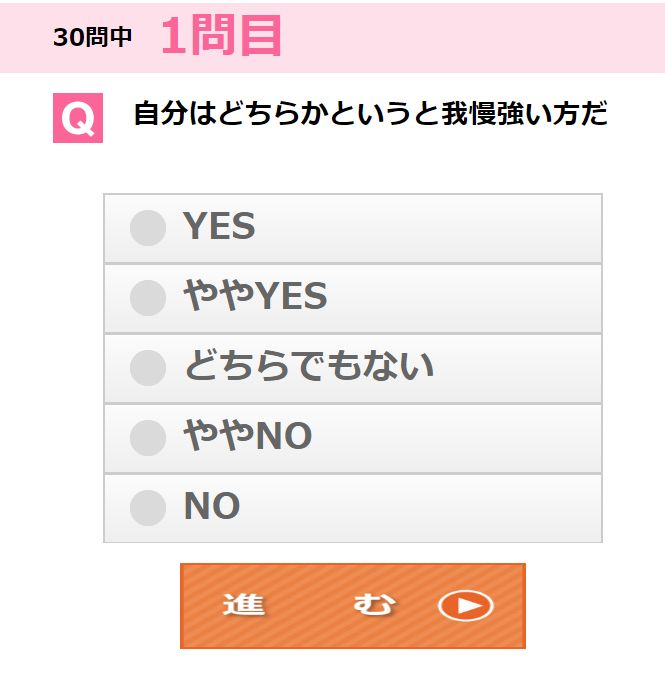Click empty area of the pink header bar
This screenshot has height=677, width=665.
(x=475, y=38)
